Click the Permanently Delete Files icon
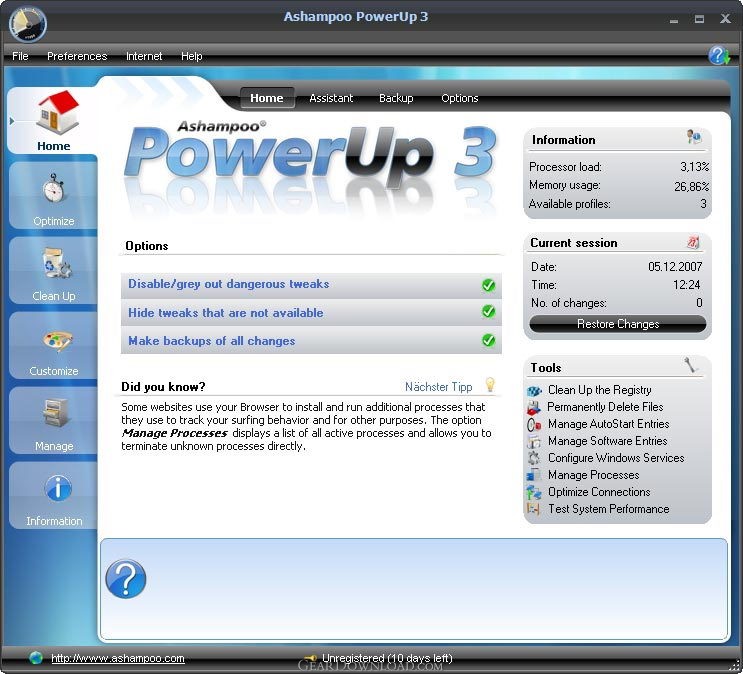The width and height of the screenshot is (743, 674). pyautogui.click(x=534, y=408)
